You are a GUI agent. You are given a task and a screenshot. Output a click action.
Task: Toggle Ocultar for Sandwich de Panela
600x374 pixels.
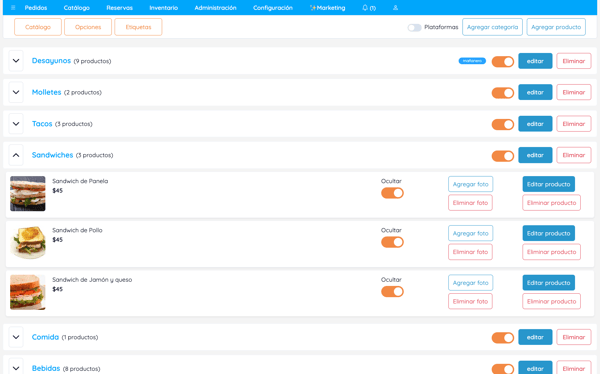(392, 193)
